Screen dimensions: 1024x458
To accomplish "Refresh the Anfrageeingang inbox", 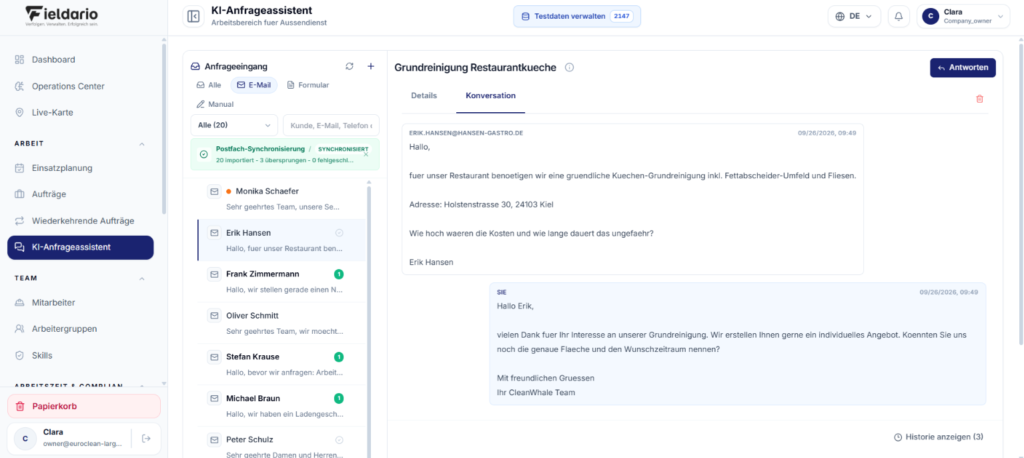I will click(349, 66).
